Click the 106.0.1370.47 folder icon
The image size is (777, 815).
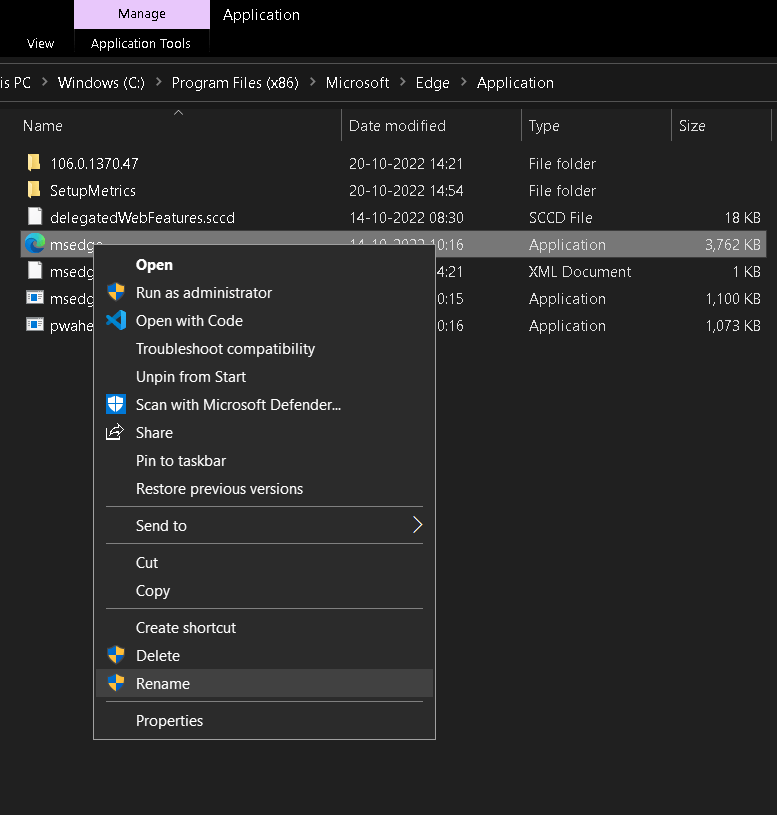(x=35, y=163)
